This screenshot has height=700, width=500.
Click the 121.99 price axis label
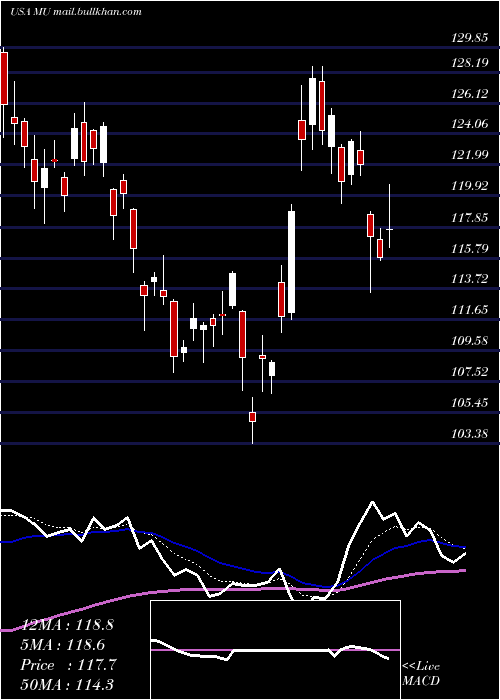[470, 155]
